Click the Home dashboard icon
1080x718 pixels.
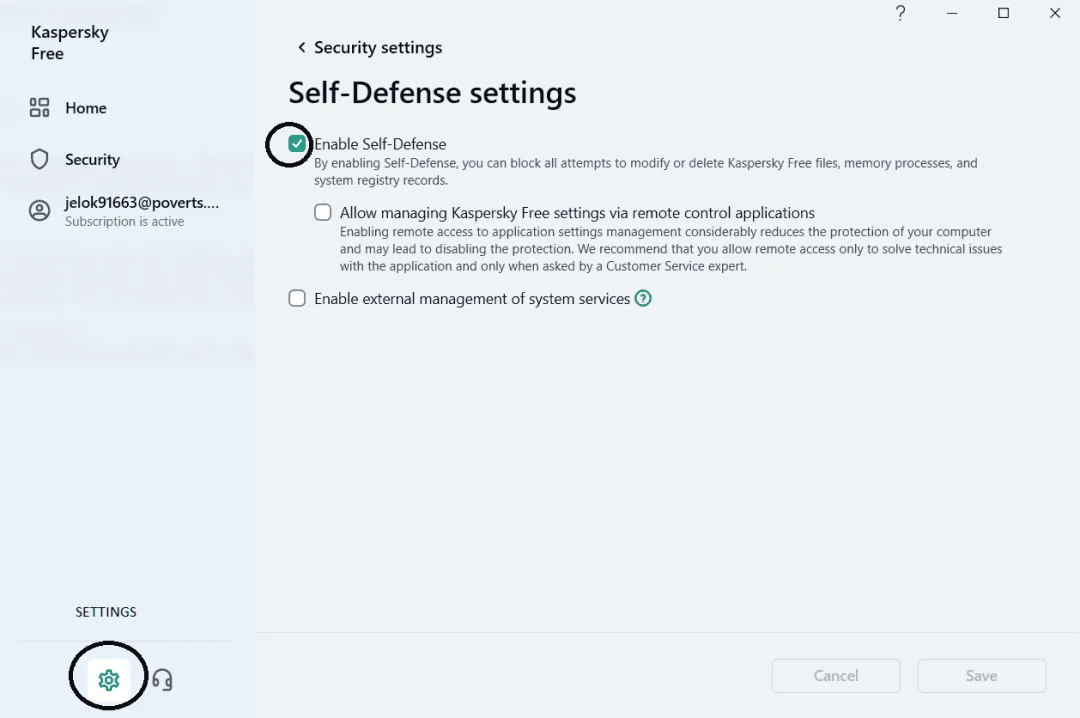pyautogui.click(x=39, y=107)
